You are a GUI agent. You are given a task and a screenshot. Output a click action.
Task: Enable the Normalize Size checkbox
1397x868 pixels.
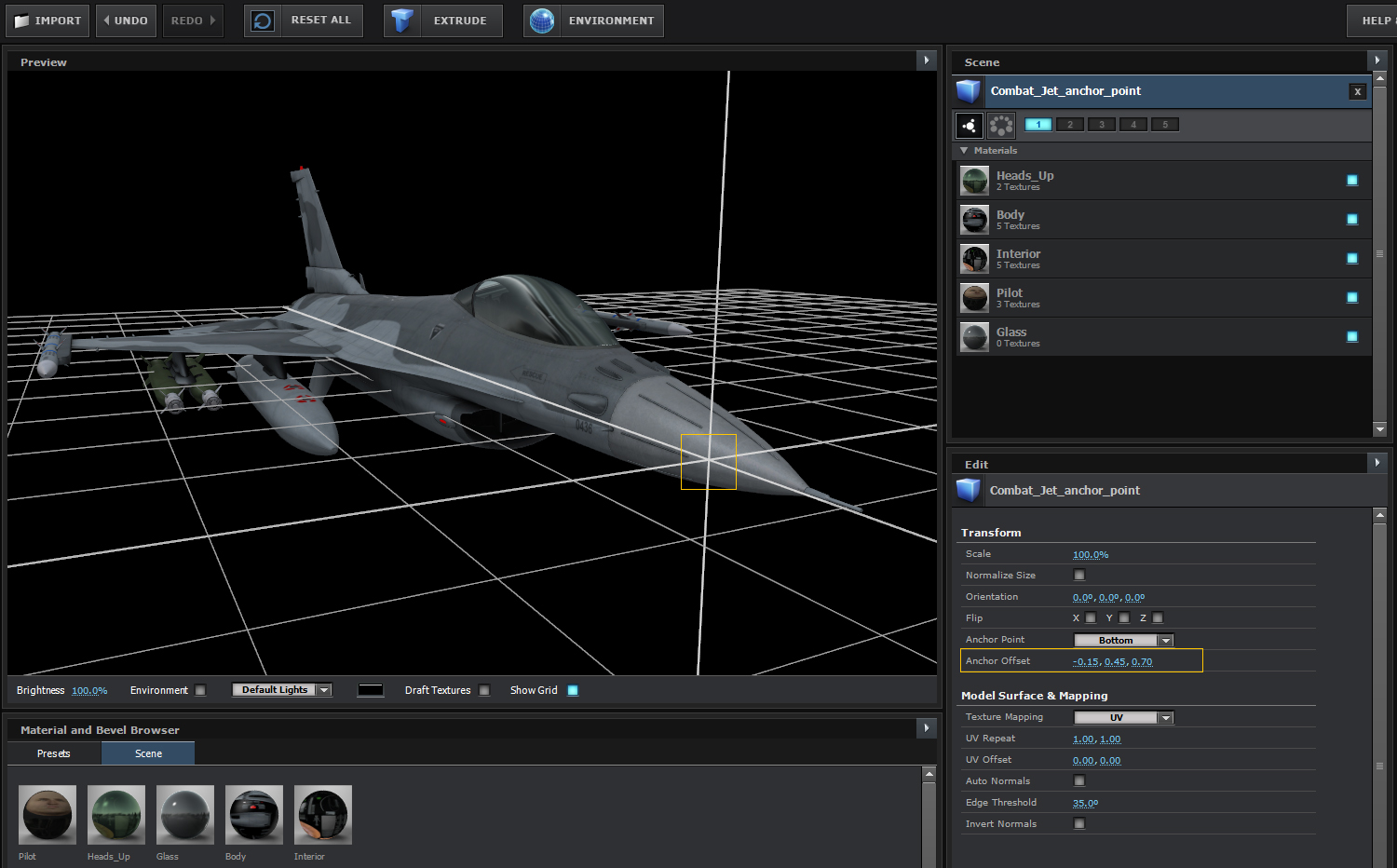point(1079,576)
